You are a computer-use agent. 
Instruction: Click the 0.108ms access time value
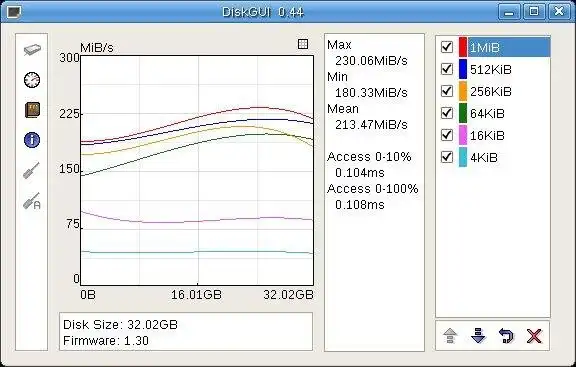tap(360, 205)
